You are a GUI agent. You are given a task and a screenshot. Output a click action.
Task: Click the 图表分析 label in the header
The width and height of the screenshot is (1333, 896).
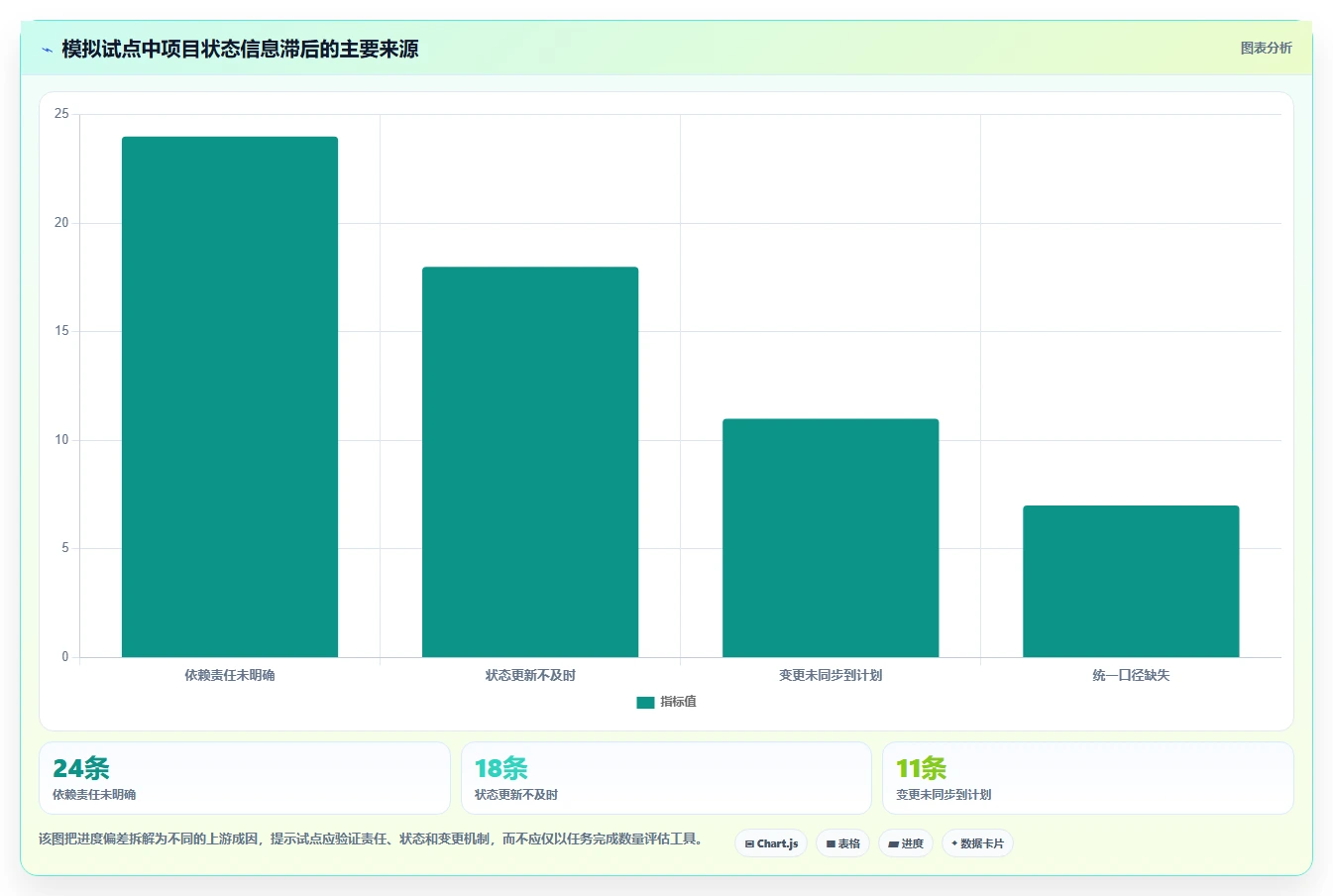tap(1266, 48)
